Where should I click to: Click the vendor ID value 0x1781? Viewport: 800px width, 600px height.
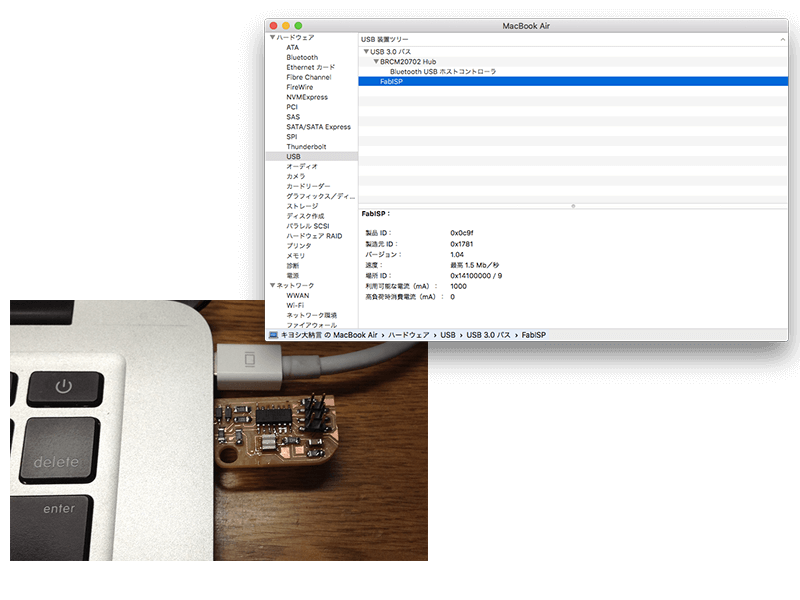click(461, 244)
